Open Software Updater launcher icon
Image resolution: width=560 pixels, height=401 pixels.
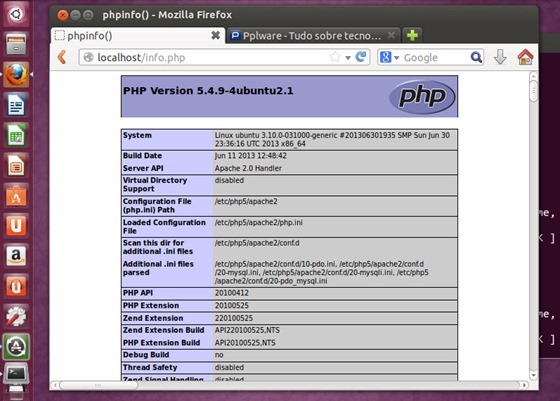pyautogui.click(x=16, y=346)
